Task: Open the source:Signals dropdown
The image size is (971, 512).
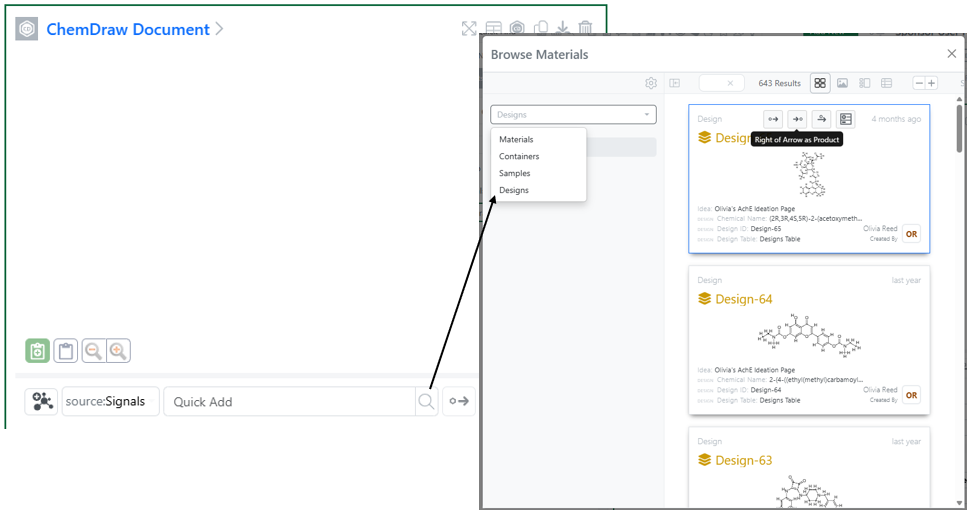Action: (111, 401)
